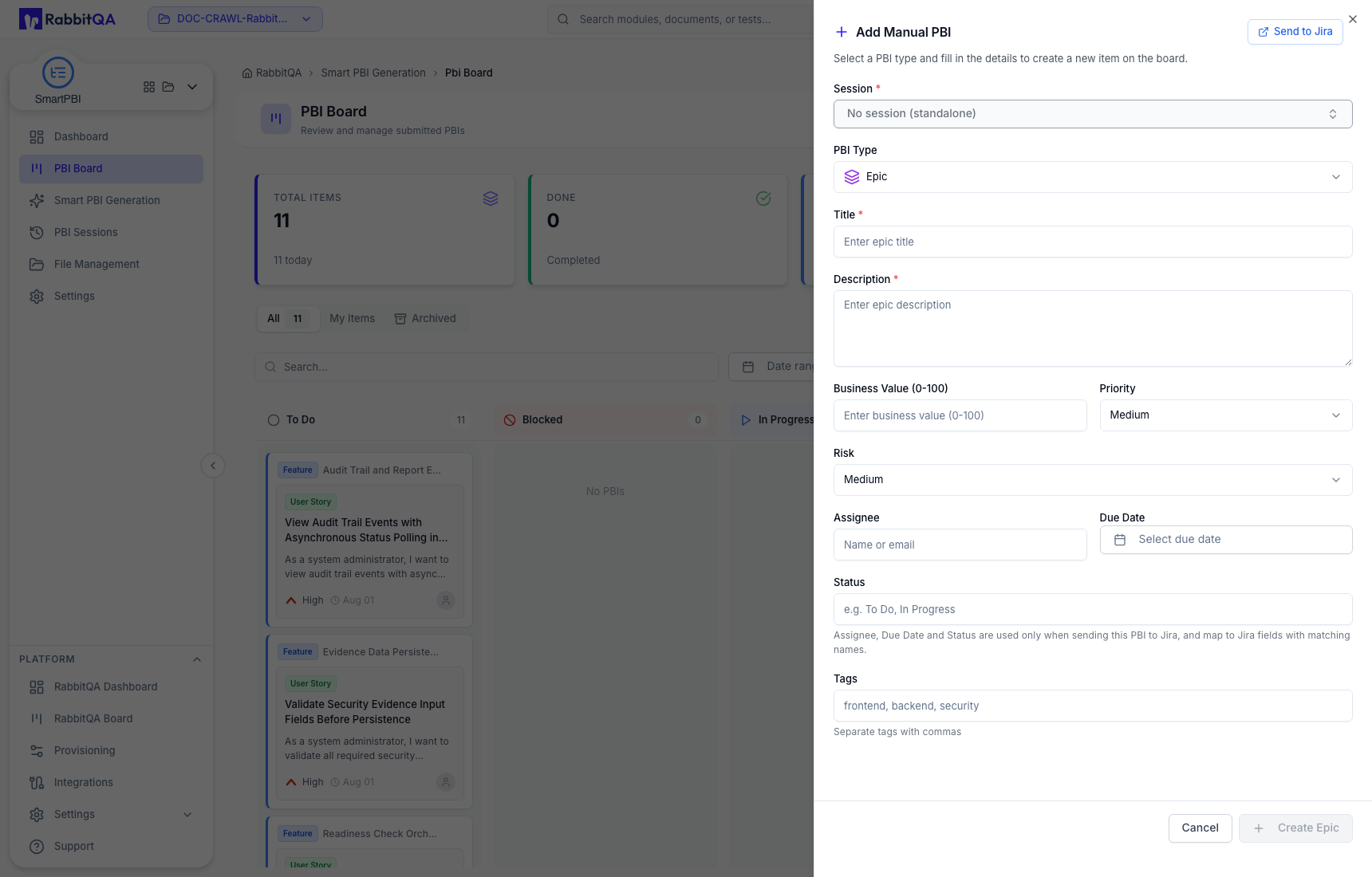The height and width of the screenshot is (877, 1372).
Task: Click the Tags input field
Action: [1093, 706]
